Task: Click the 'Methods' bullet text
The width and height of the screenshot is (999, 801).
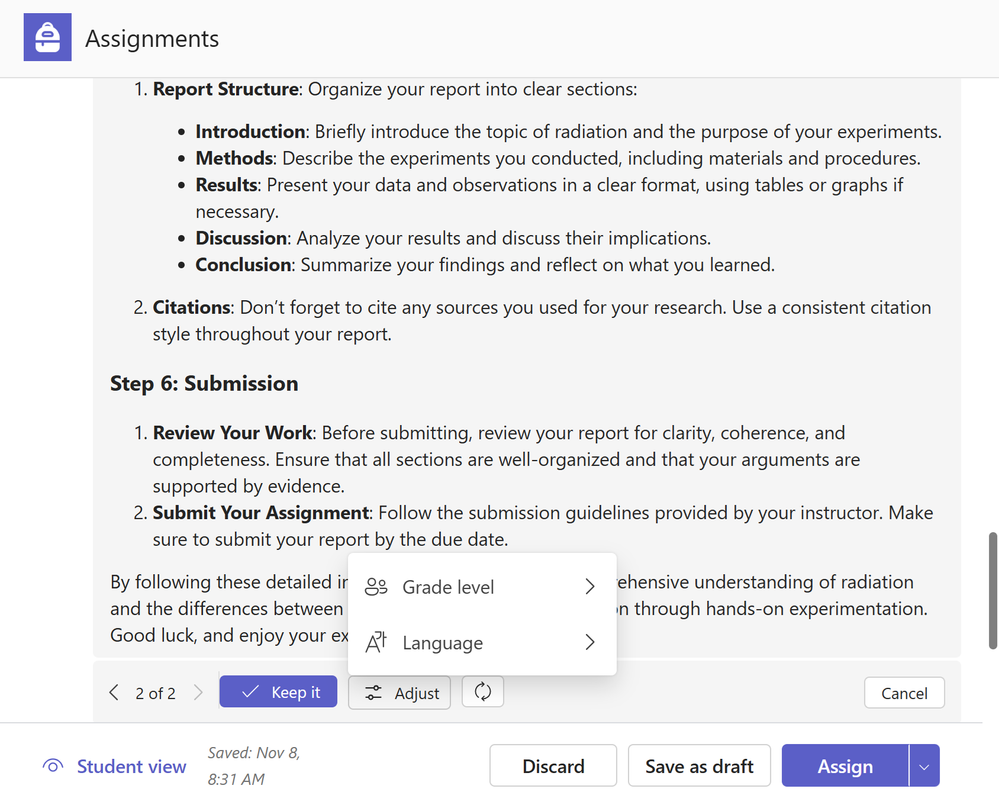Action: 234,159
